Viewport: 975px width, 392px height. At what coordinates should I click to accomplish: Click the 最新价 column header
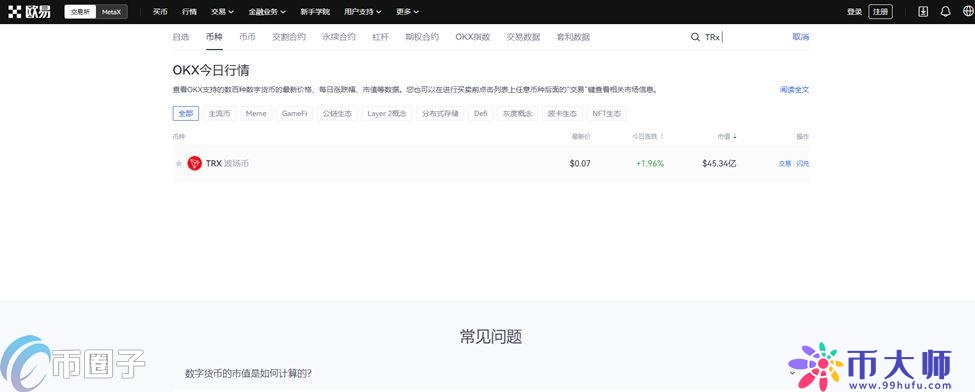pyautogui.click(x=581, y=136)
